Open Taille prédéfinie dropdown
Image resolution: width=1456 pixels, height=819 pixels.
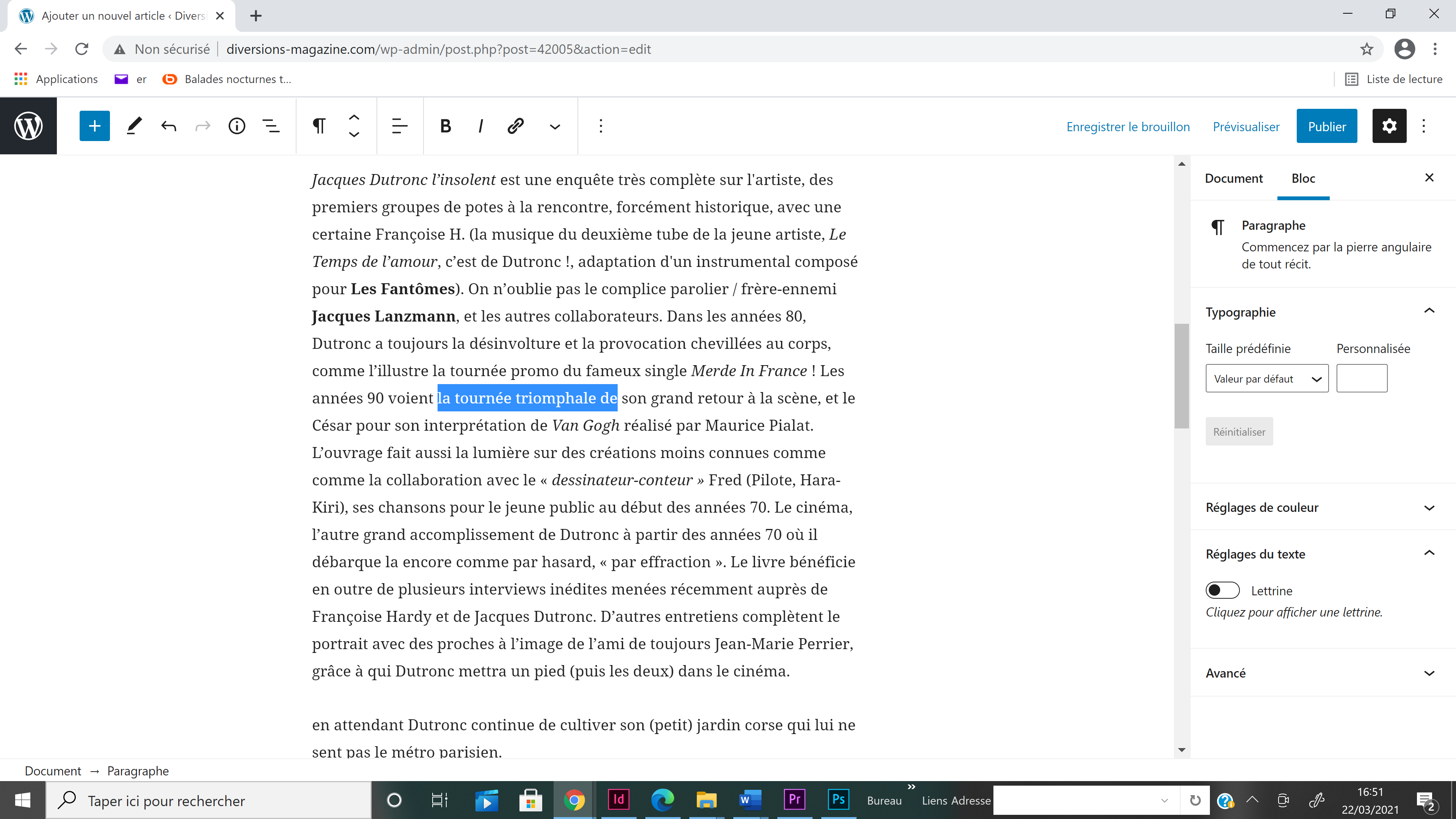tap(1267, 379)
